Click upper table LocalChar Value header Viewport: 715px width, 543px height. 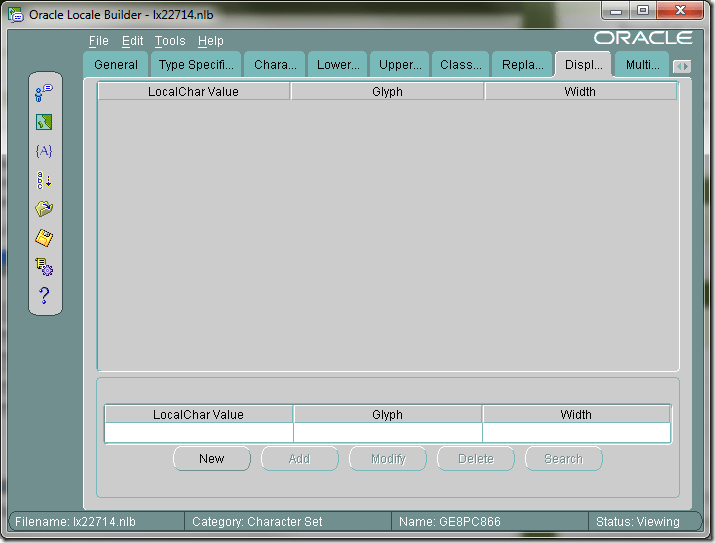(194, 92)
